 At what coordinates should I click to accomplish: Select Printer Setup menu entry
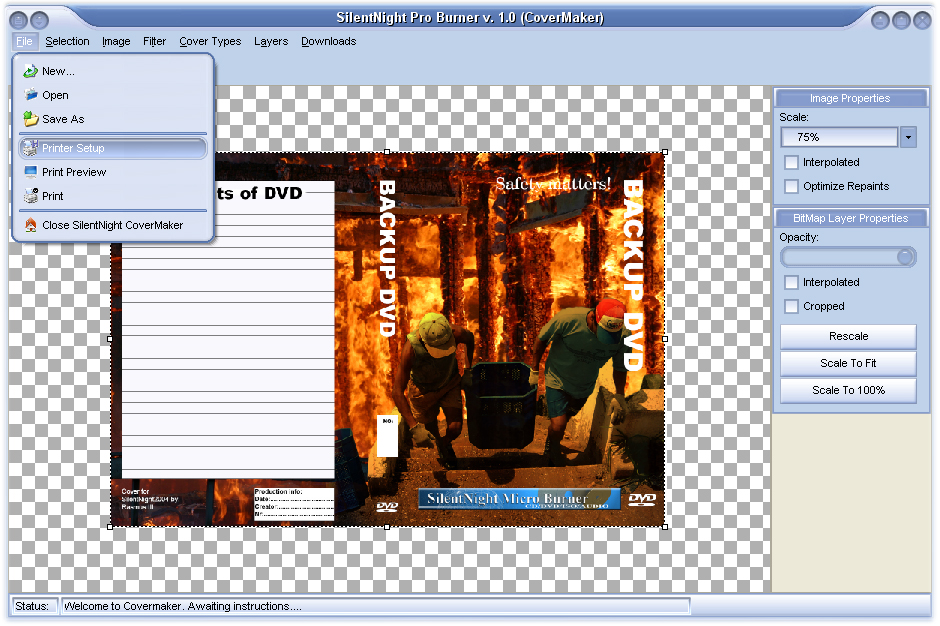tap(113, 148)
